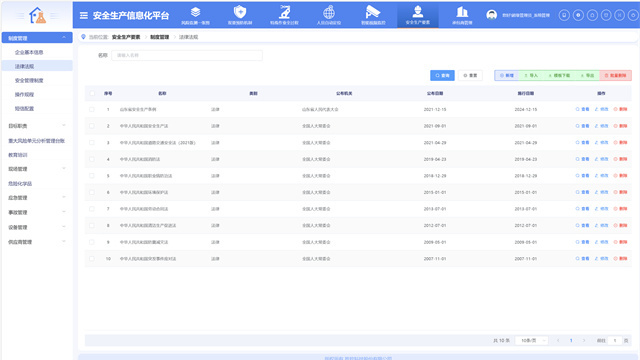Open 特殊作业全过程 robot-arm icon in top navigation
This screenshot has height=360, width=640.
(284, 12)
